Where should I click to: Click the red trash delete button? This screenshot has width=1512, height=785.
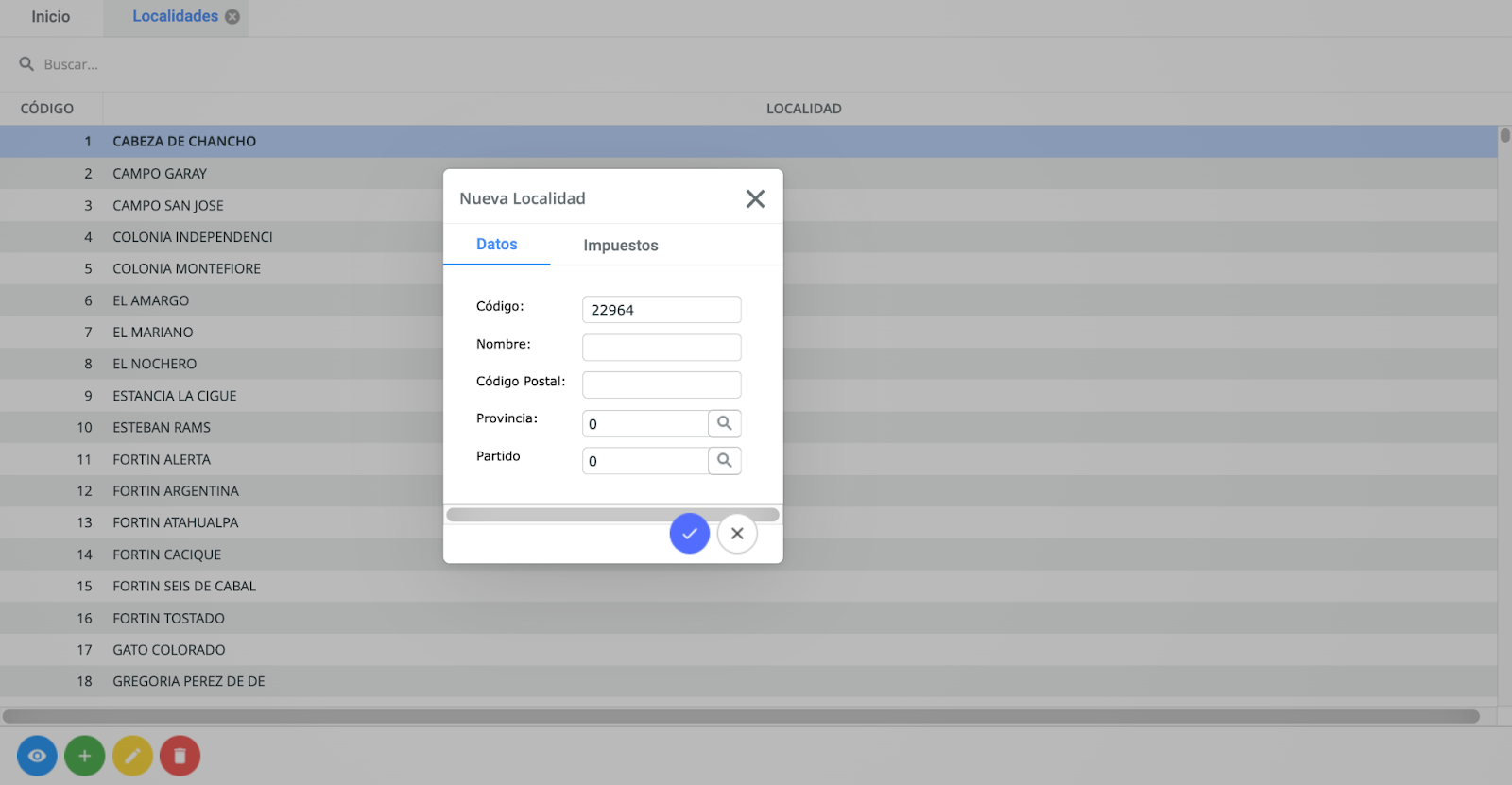pyautogui.click(x=180, y=756)
